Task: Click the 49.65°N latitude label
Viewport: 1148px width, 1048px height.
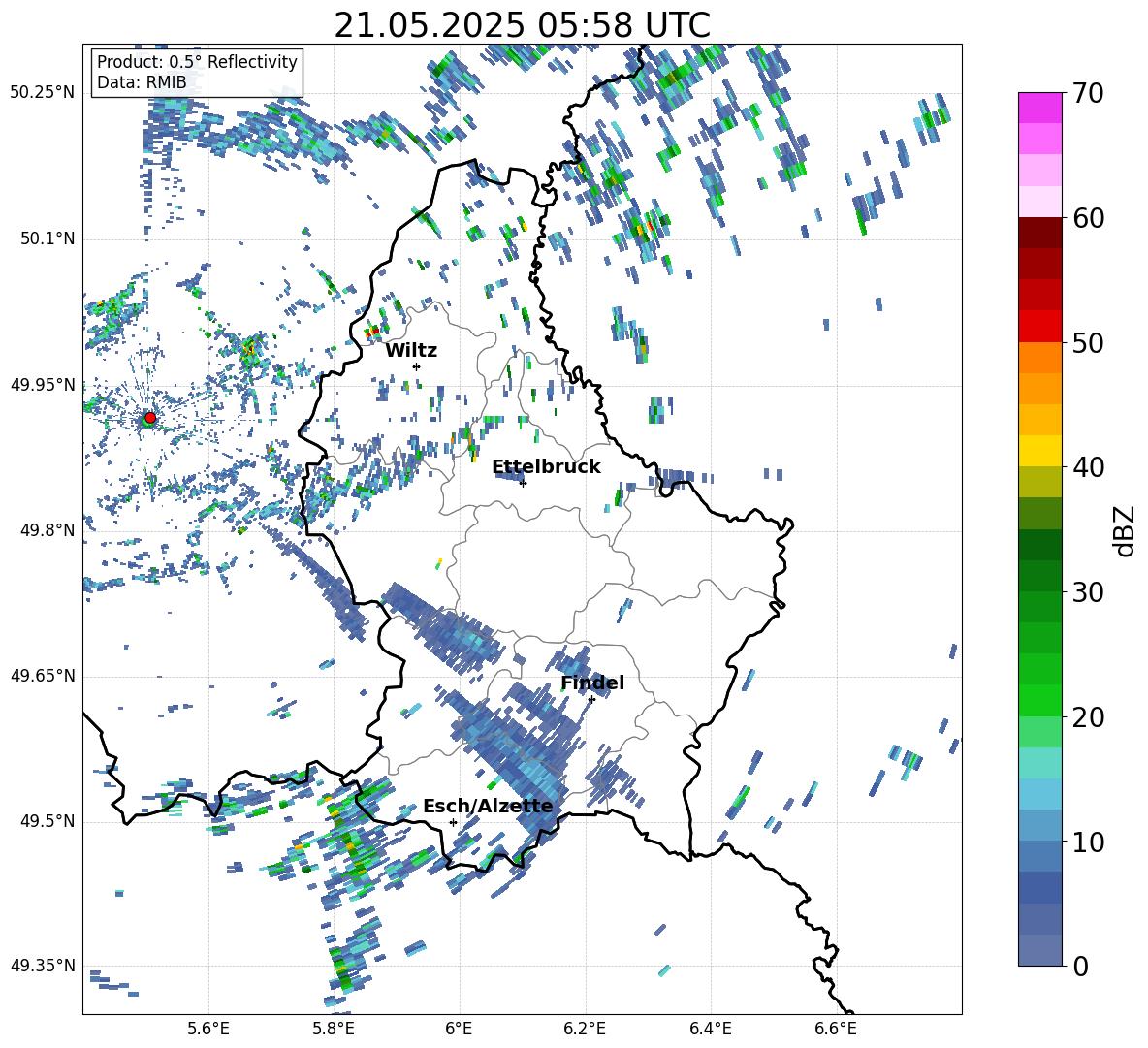Action: click(43, 676)
